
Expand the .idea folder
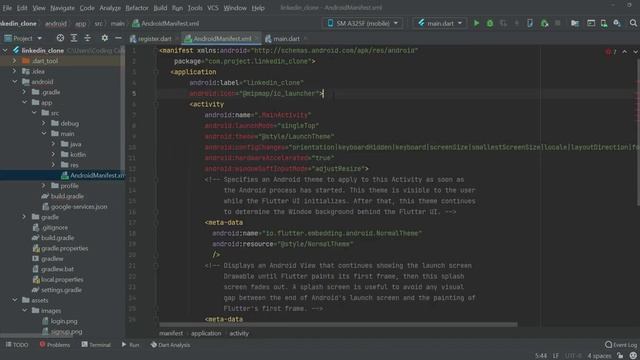(14, 71)
